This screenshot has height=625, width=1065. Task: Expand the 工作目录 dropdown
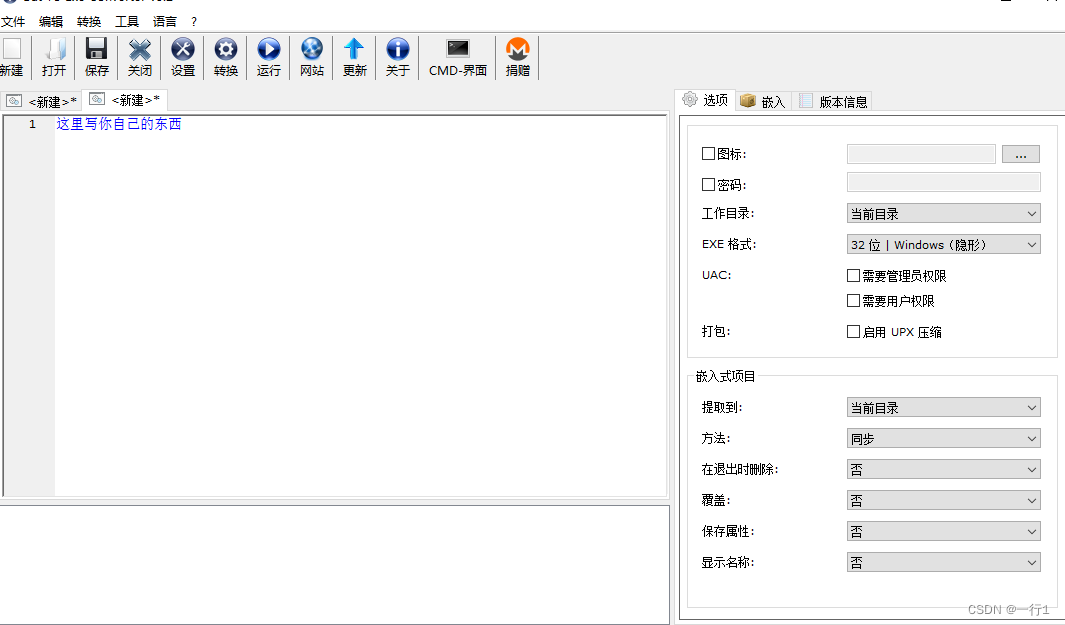(x=943, y=213)
